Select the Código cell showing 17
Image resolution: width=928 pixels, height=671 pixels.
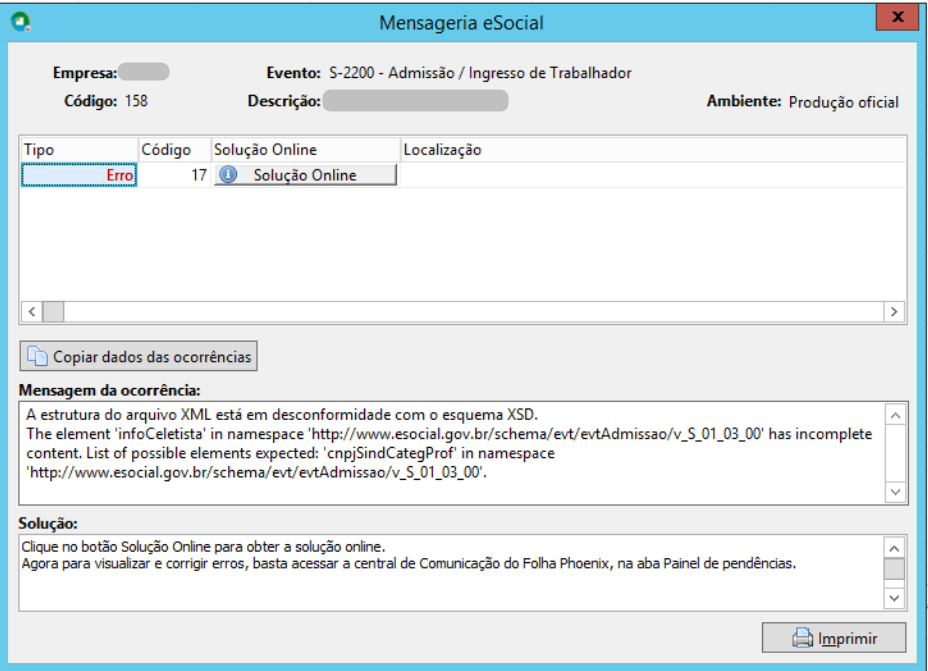[x=175, y=175]
